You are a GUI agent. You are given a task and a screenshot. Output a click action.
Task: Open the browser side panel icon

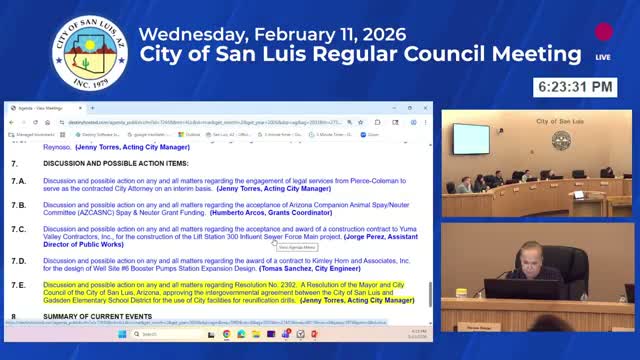tap(395, 122)
